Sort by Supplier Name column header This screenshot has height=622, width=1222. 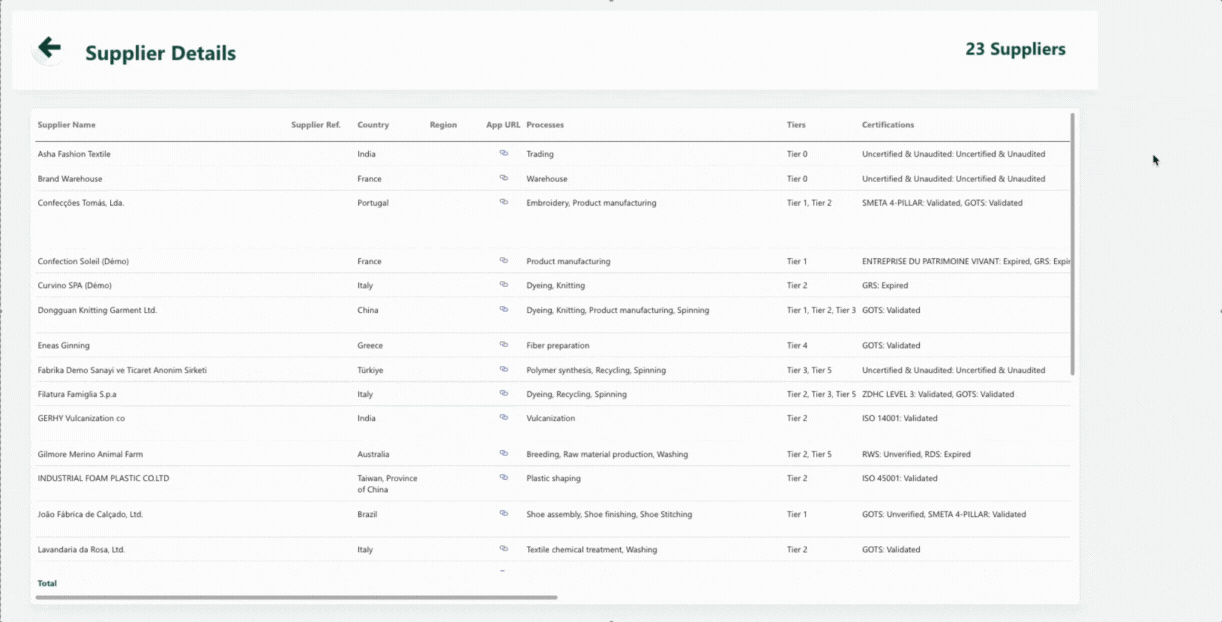[x=67, y=125]
